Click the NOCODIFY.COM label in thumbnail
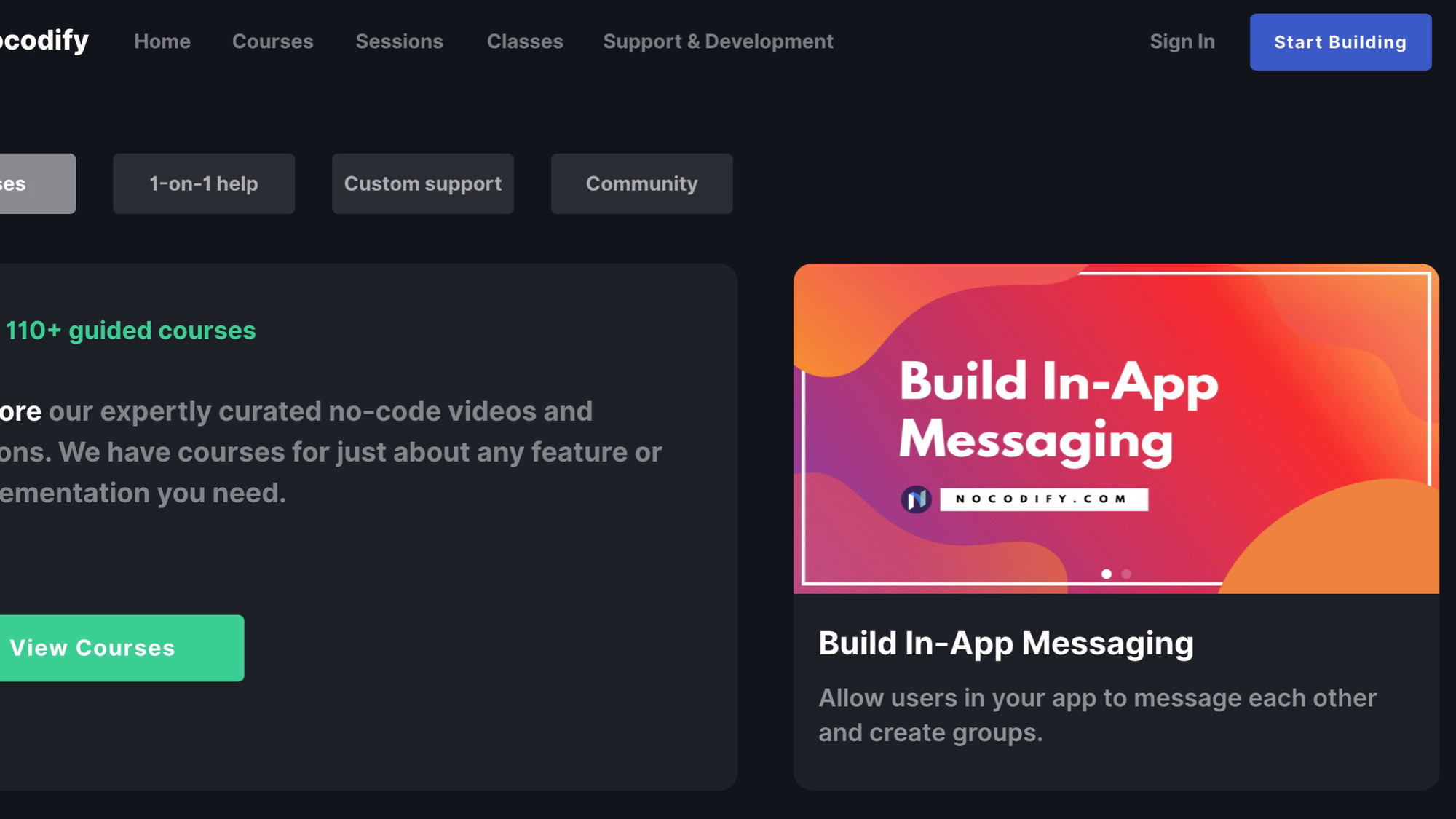1456x819 pixels. tap(1044, 499)
